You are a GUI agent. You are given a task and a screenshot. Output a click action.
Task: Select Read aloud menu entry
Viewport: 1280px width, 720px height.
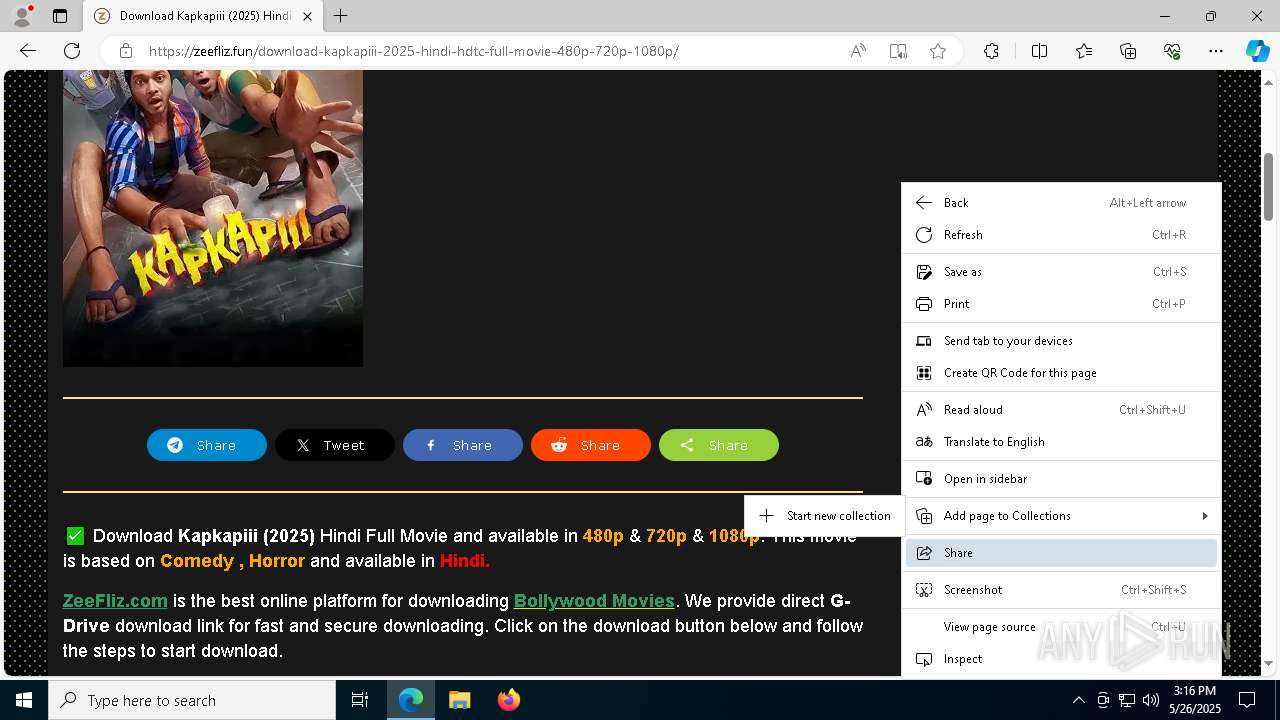(1061, 410)
